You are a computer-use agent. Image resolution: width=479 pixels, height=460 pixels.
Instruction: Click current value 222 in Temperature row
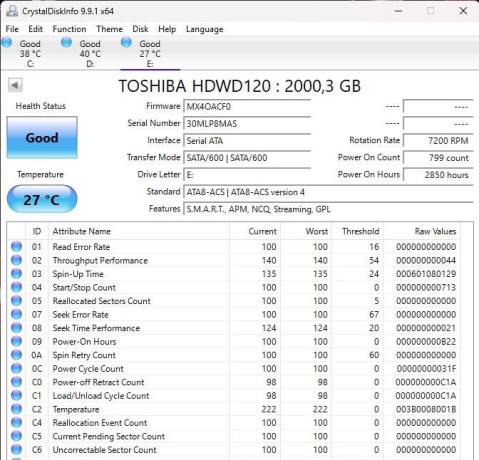(269, 409)
